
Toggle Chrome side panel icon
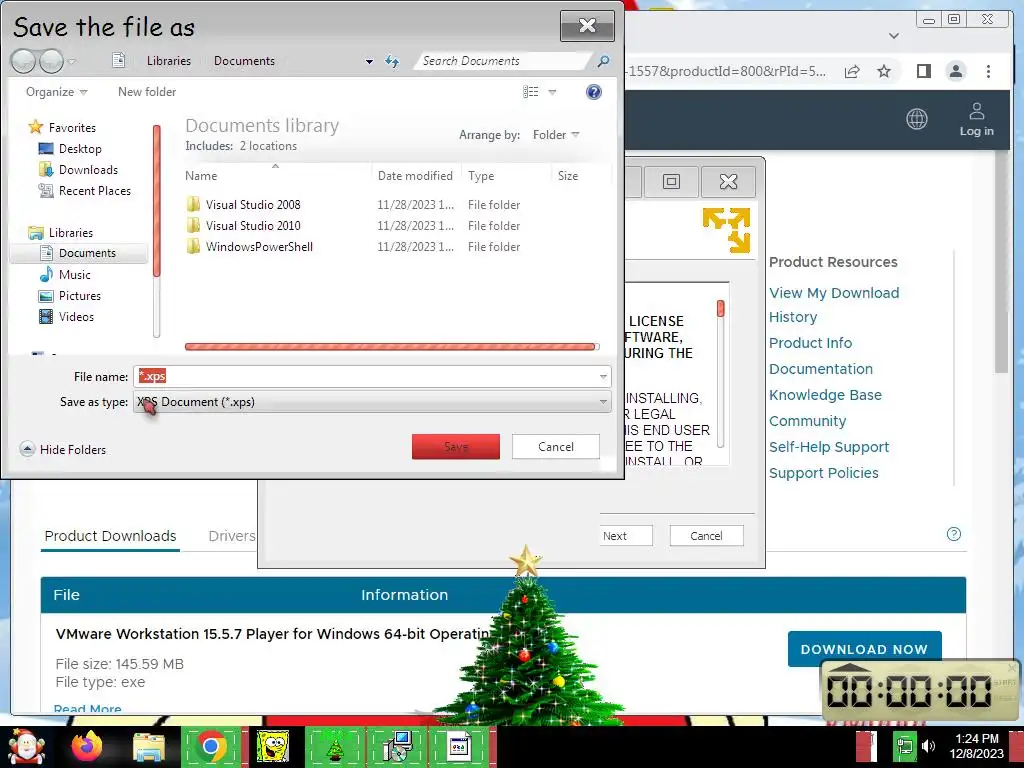pyautogui.click(x=923, y=71)
